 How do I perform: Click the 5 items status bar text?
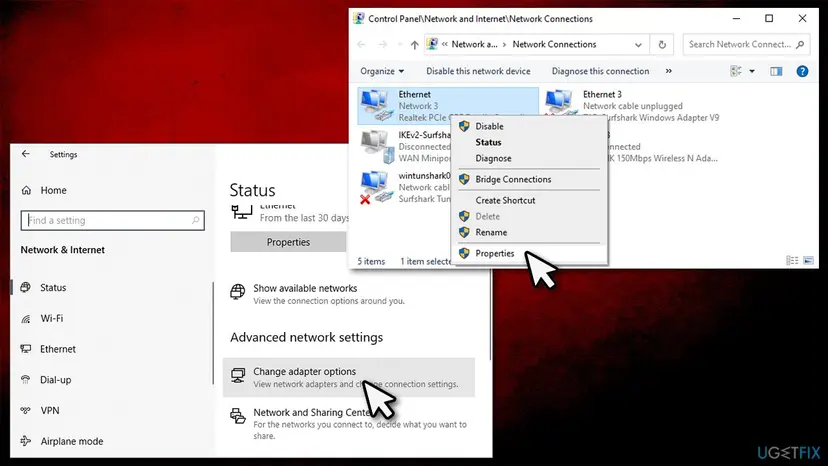pos(371,262)
